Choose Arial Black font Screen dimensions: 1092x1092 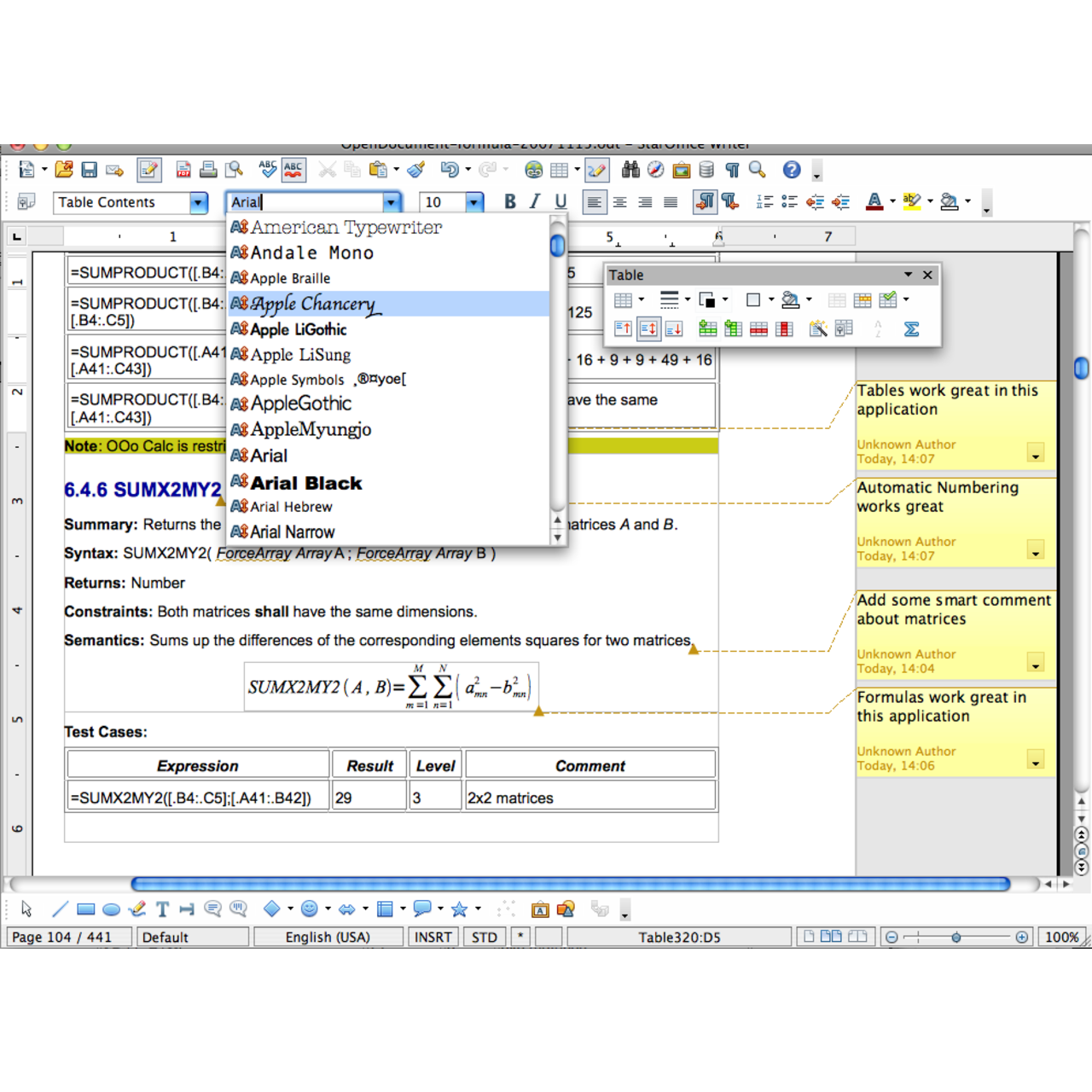(388, 483)
